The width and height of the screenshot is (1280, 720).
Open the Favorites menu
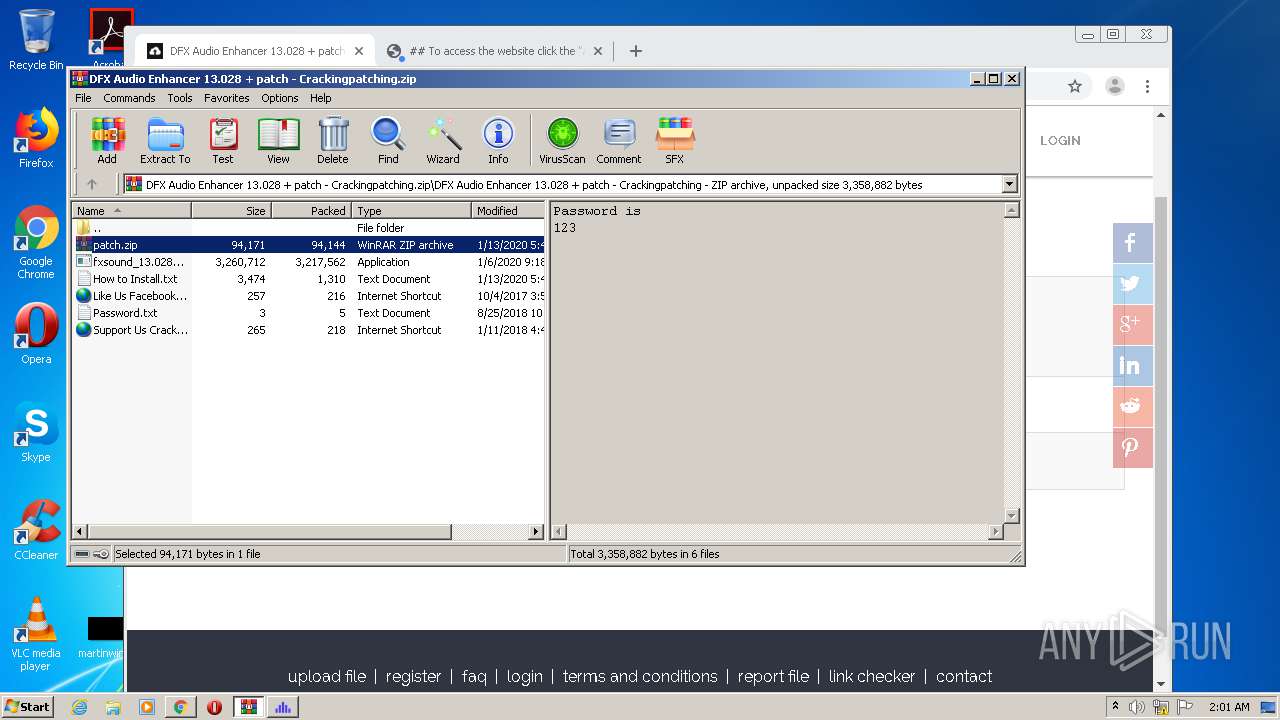(x=227, y=98)
